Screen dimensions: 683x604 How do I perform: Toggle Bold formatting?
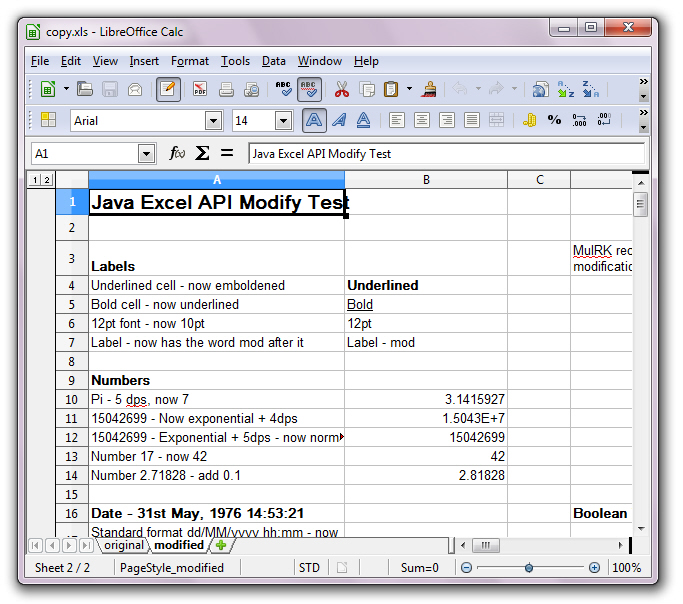(314, 120)
